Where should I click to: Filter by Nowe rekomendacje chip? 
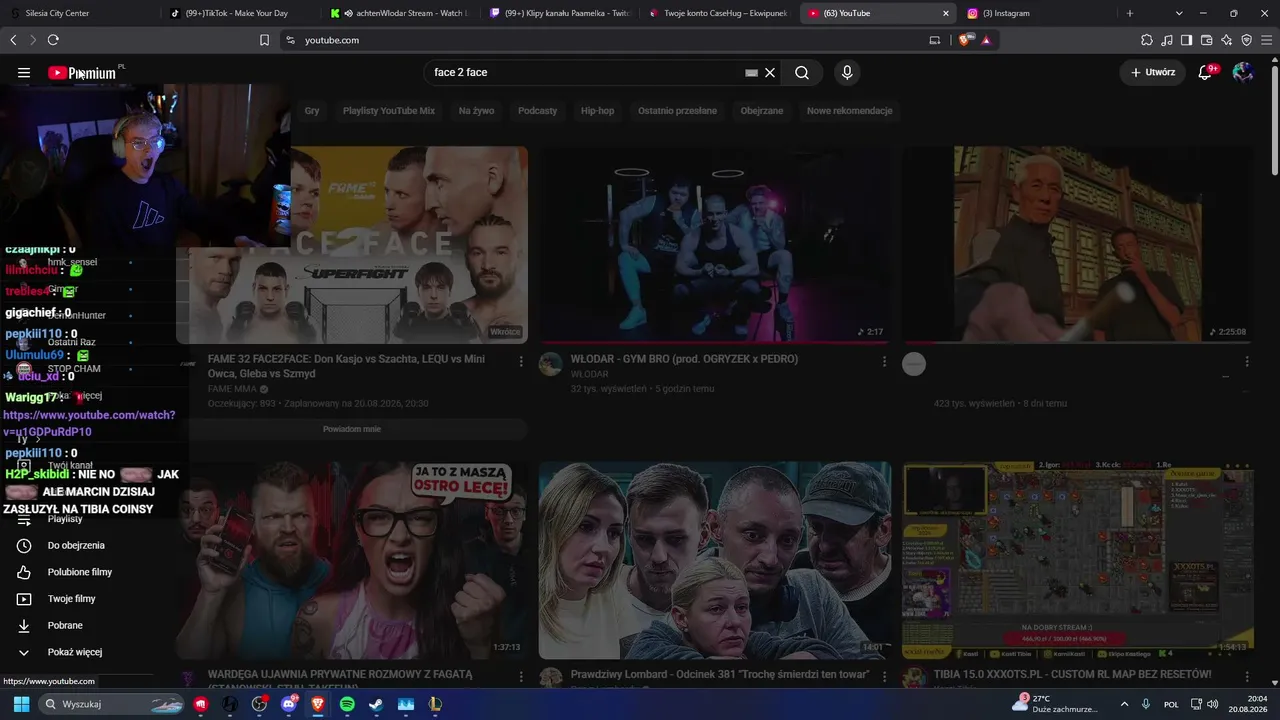[x=850, y=111]
